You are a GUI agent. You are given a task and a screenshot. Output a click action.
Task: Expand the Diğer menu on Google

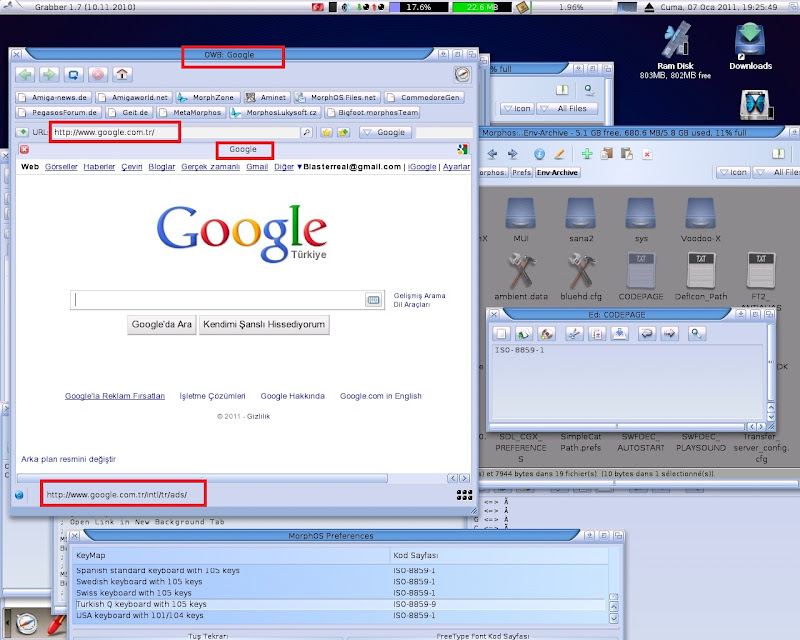tap(288, 166)
